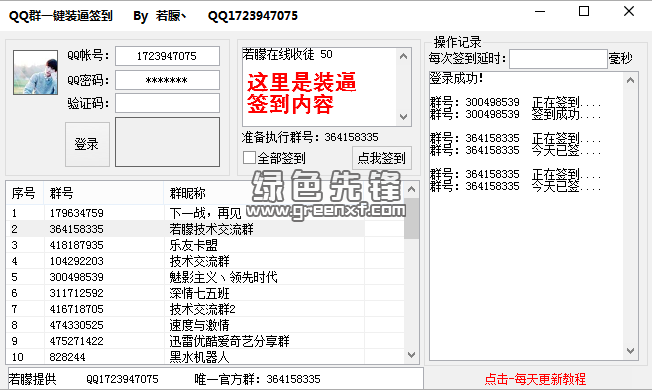Image resolution: width=652 pixels, height=390 pixels.
Task: Focus the 验证码 captcha input field
Action: [167, 103]
